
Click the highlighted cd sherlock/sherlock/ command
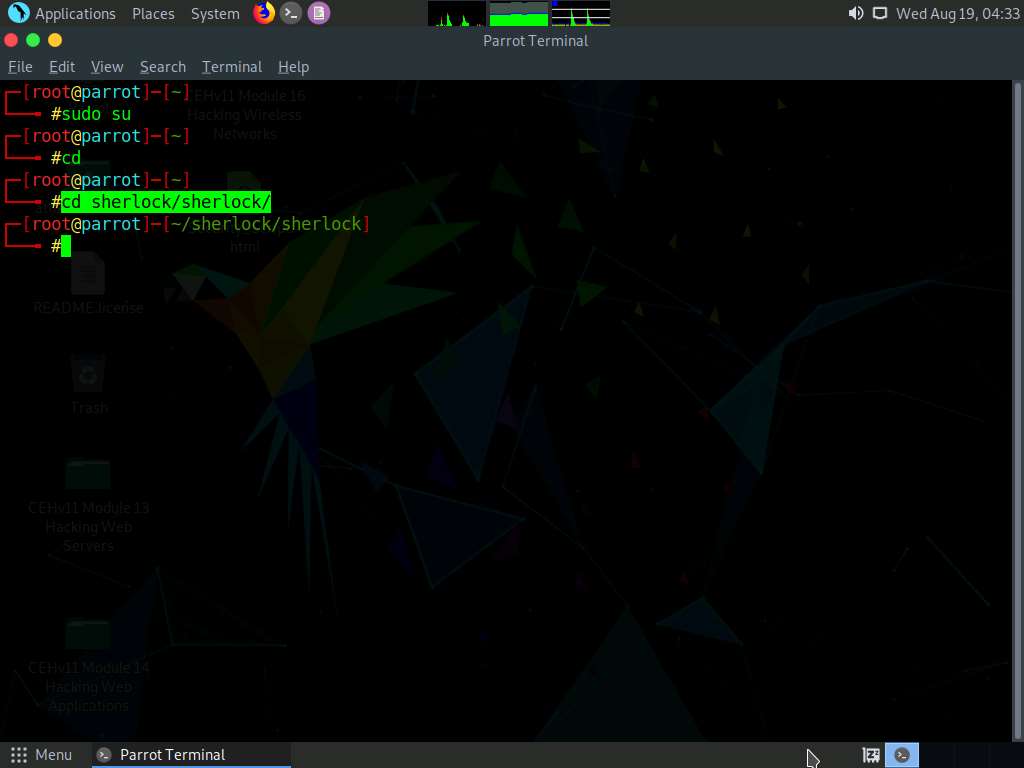[166, 202]
